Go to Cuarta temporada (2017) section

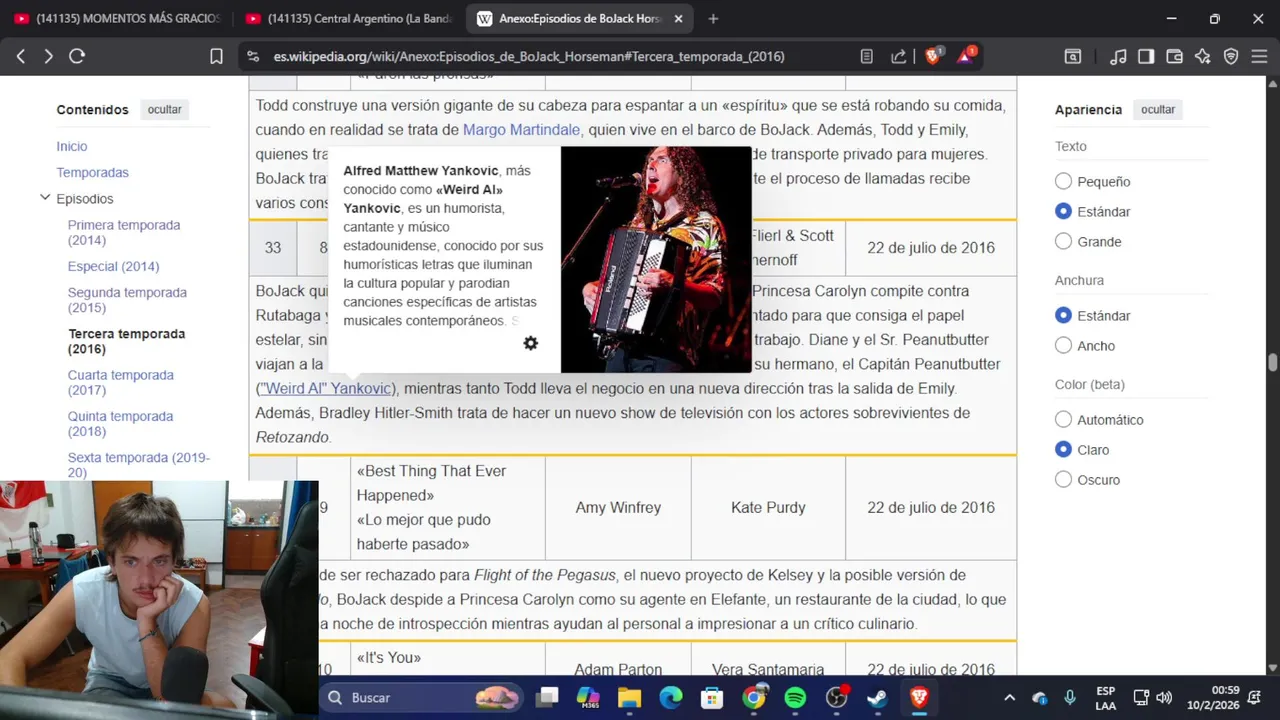pos(121,382)
